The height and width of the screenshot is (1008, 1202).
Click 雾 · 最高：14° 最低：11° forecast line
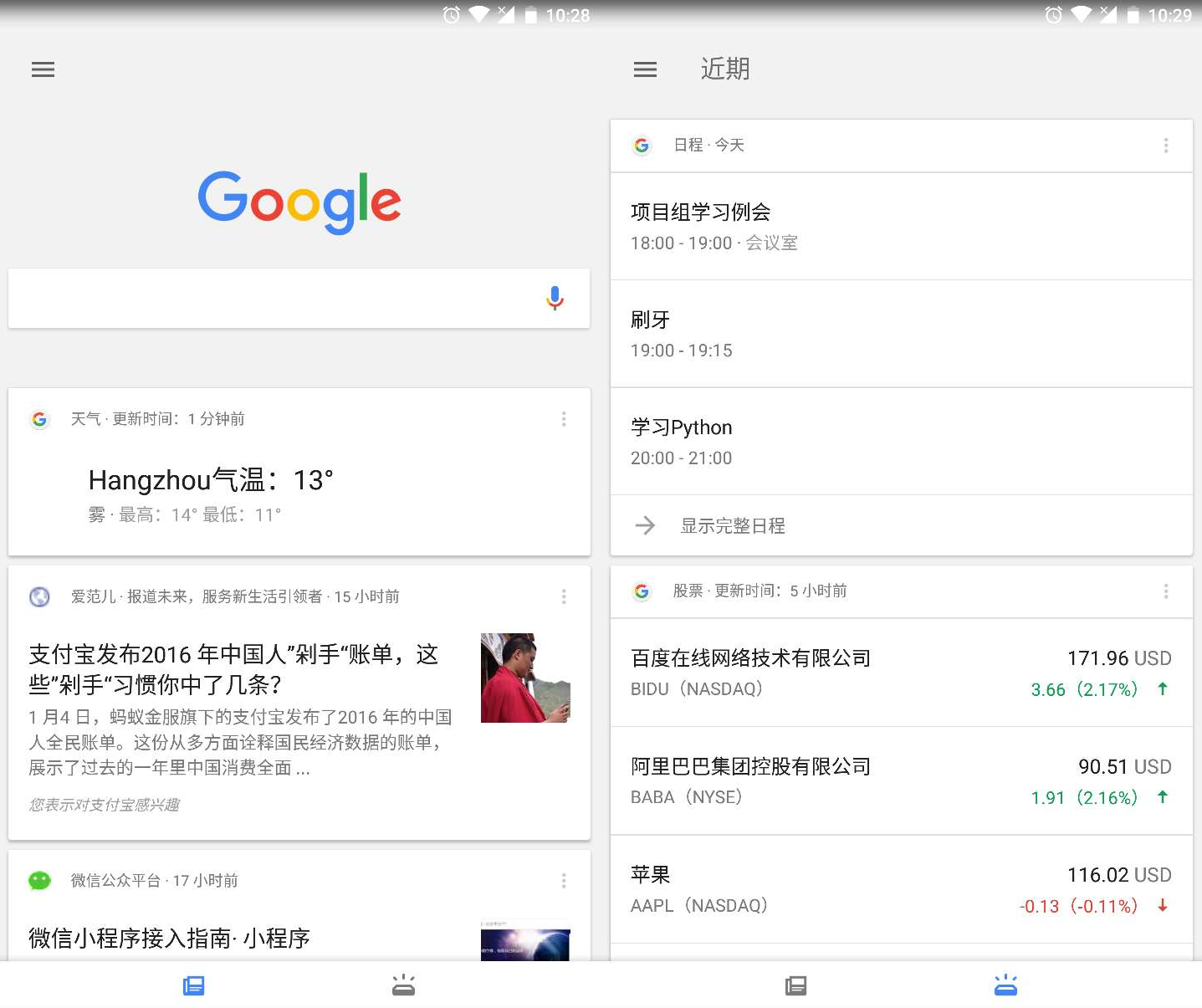click(185, 515)
